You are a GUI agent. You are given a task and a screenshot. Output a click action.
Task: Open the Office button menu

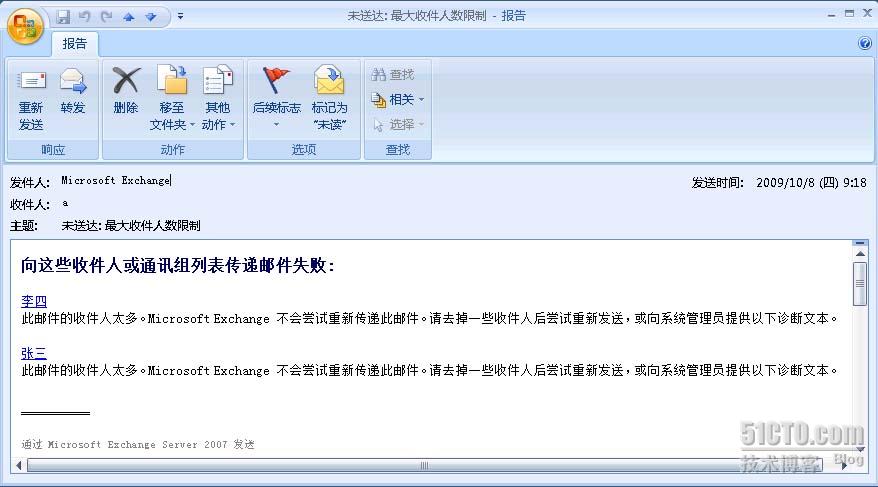point(25,26)
